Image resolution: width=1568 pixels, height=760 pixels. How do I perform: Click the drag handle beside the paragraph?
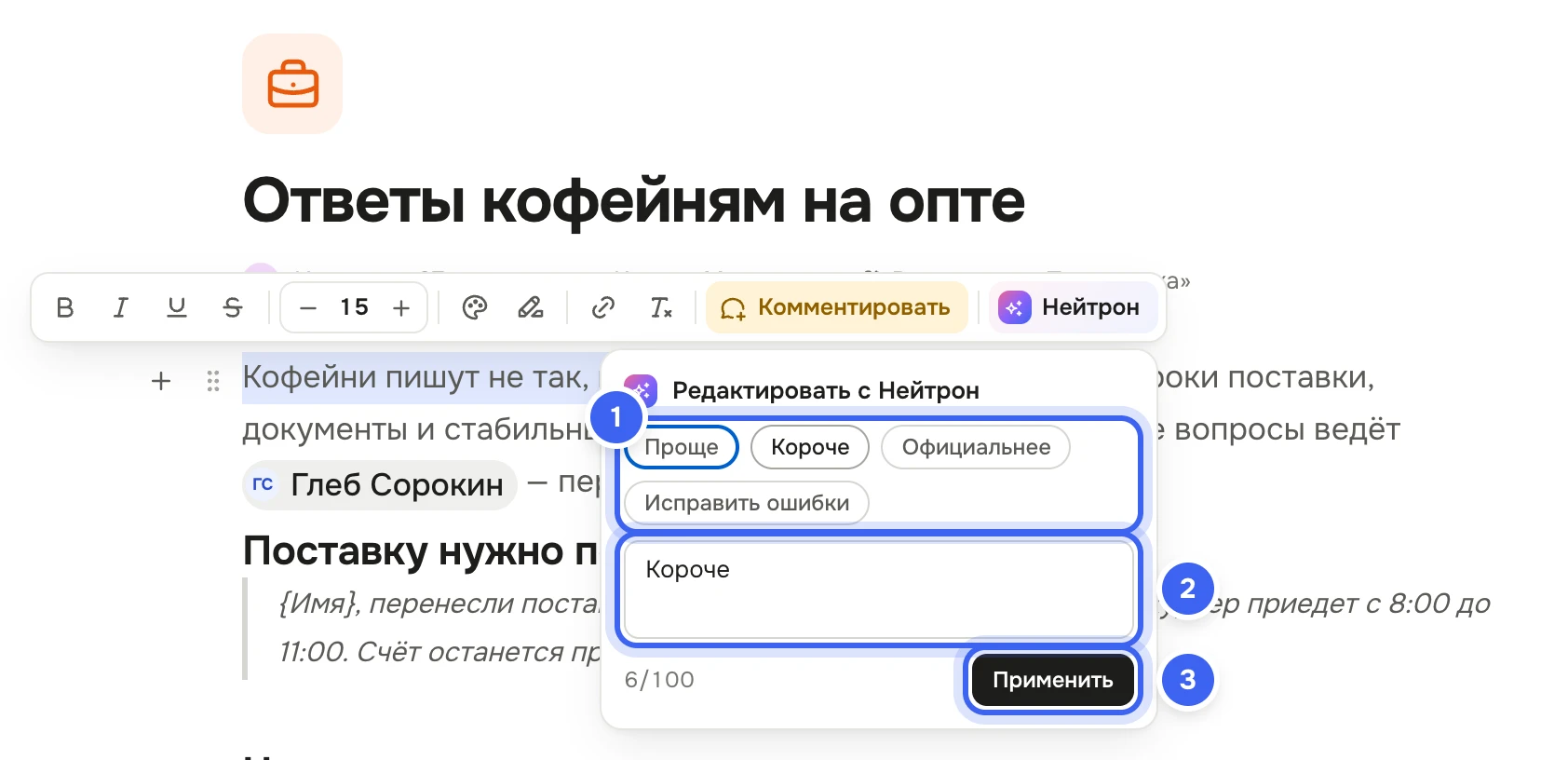213,381
